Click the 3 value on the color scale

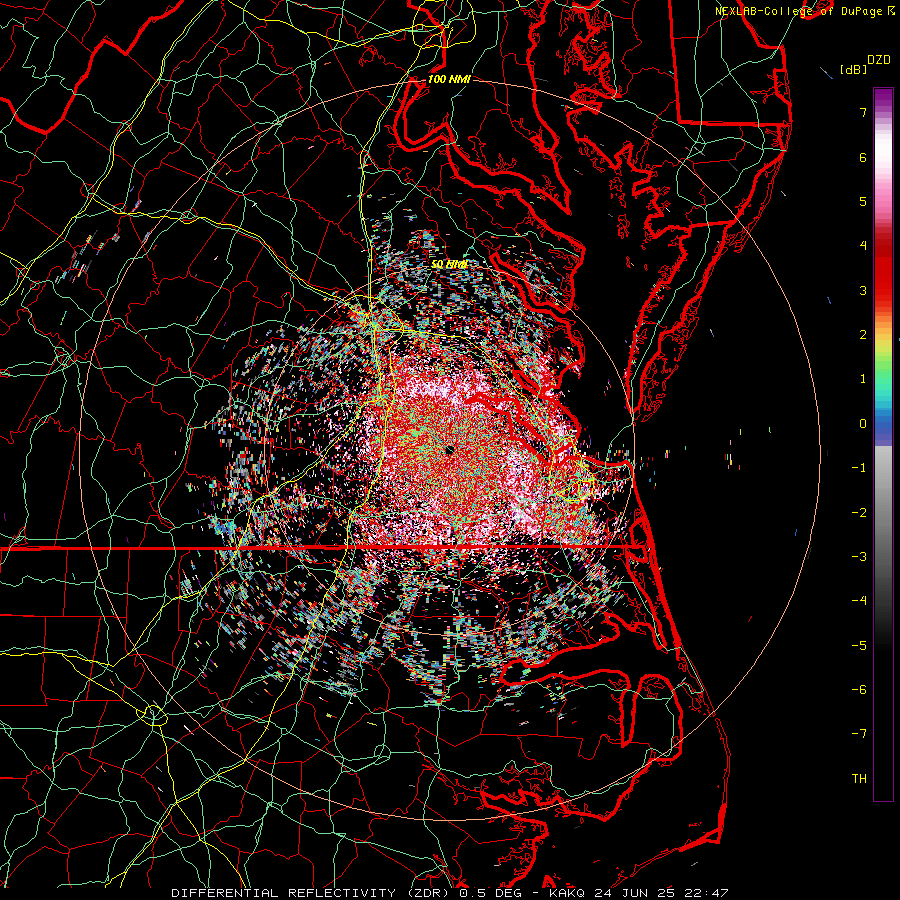863,290
